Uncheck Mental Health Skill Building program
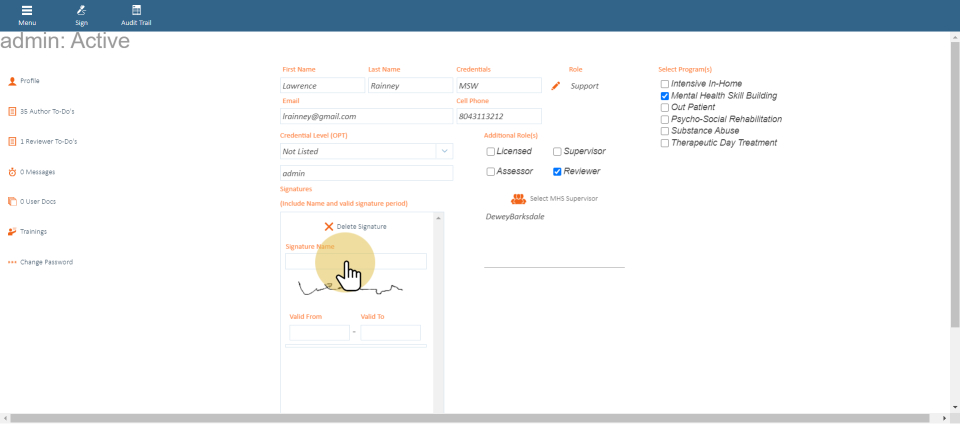The height and width of the screenshot is (443, 960). pos(665,96)
